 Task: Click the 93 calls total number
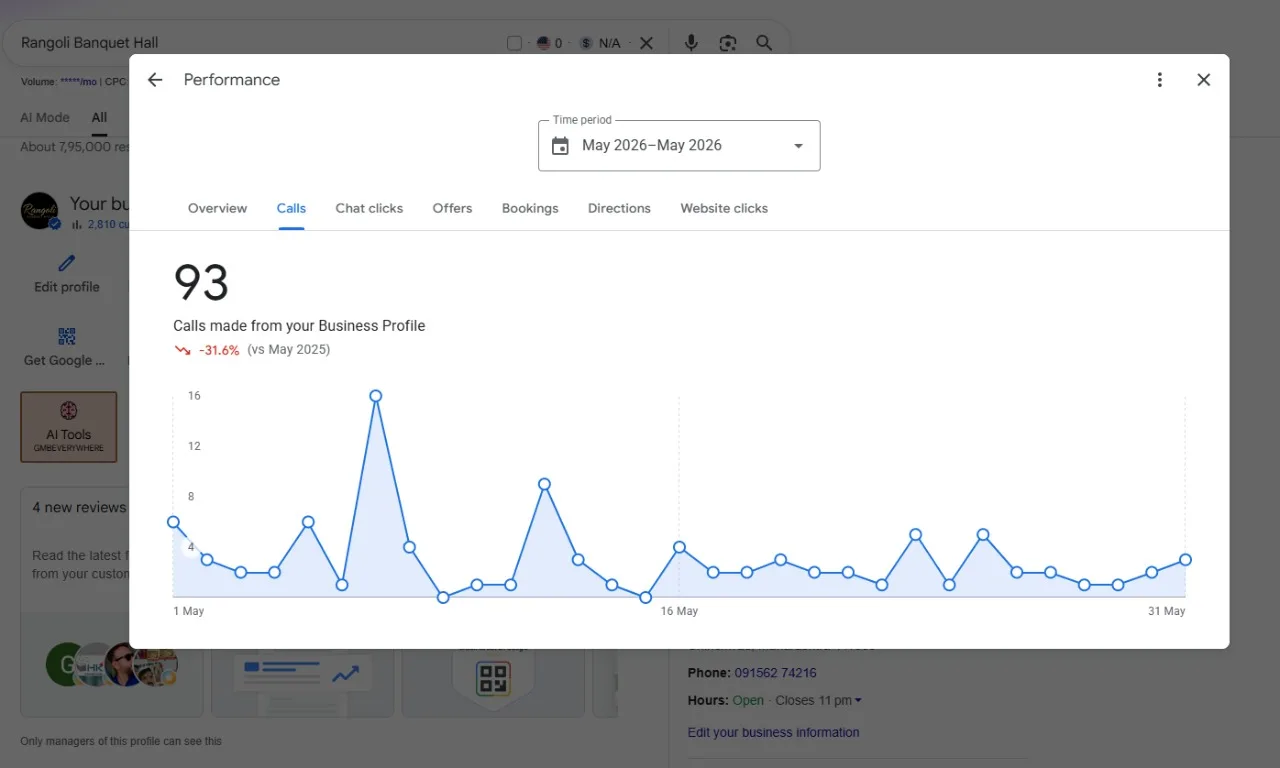[x=201, y=283]
